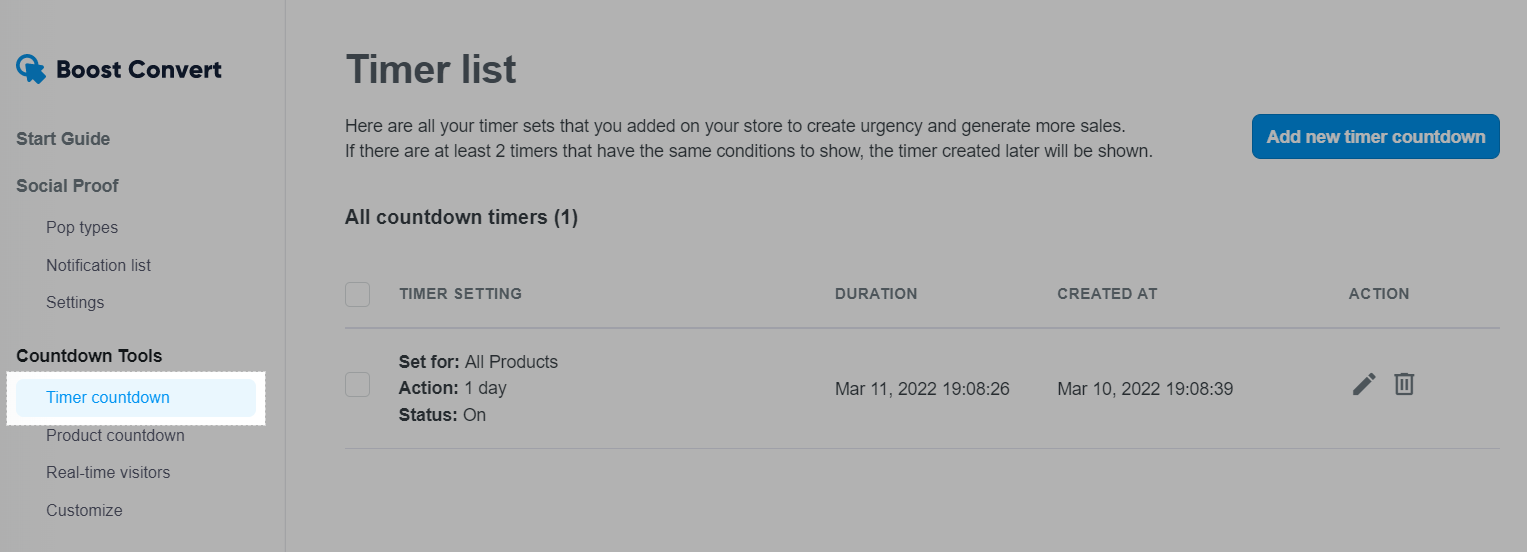This screenshot has width=1527, height=552.
Task: Click the Boost Convert logo icon
Action: coord(31,69)
